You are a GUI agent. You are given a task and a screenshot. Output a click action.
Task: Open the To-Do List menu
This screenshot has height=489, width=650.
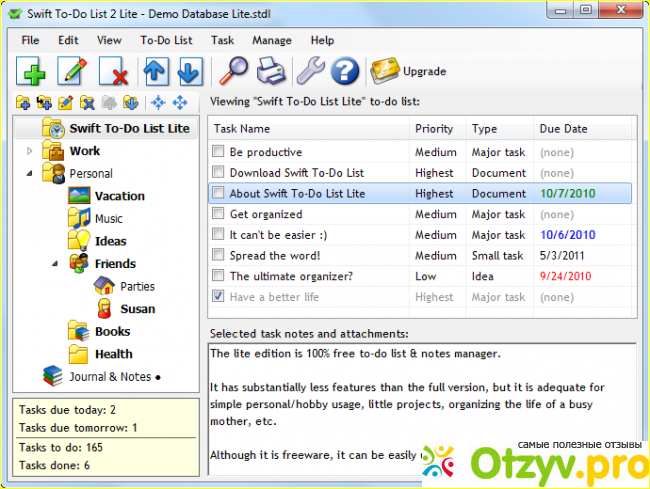166,41
